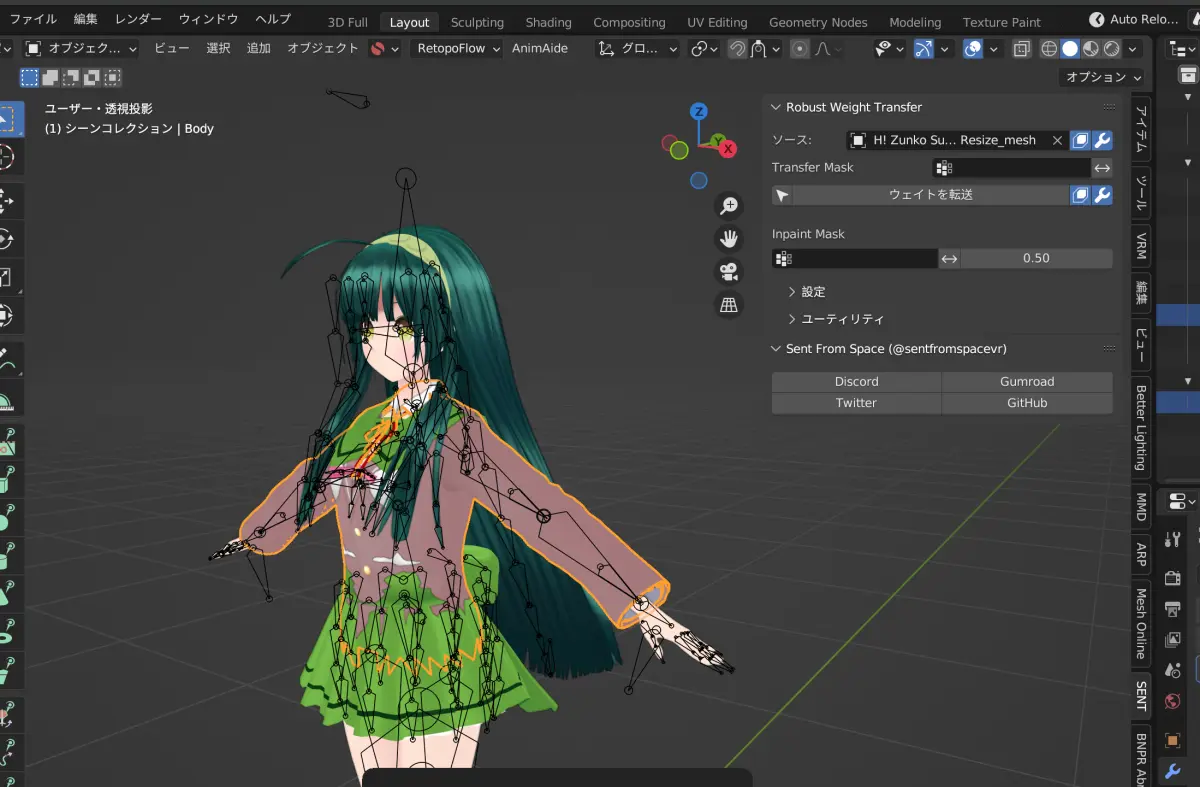Switch to UV Editing workspace tab
Image resolution: width=1200 pixels, height=787 pixels.
click(717, 22)
